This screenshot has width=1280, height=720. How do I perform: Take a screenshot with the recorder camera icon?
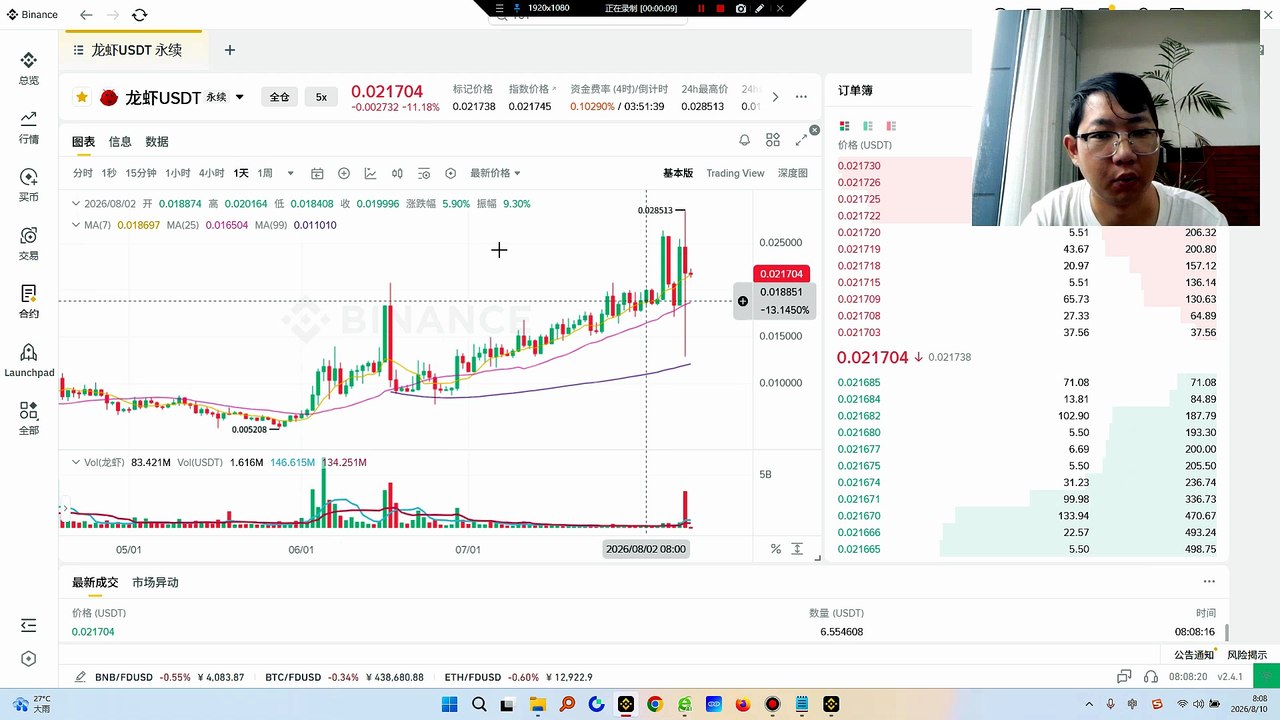741,8
